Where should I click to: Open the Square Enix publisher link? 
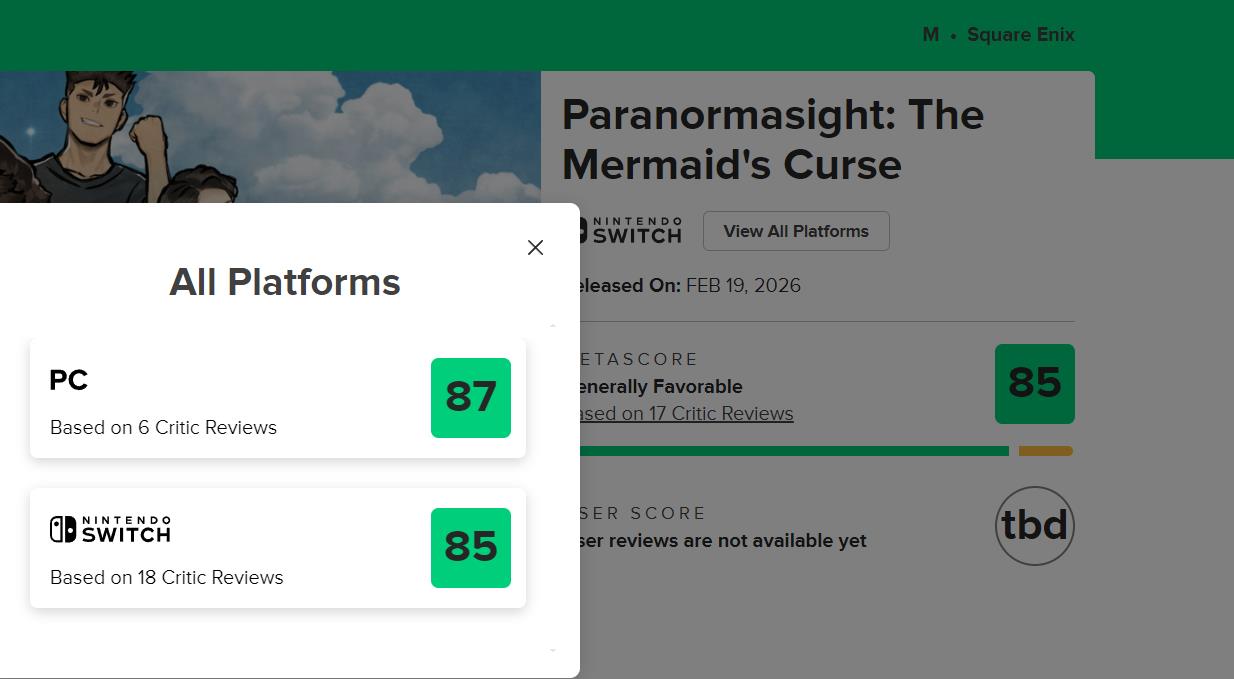point(1020,35)
